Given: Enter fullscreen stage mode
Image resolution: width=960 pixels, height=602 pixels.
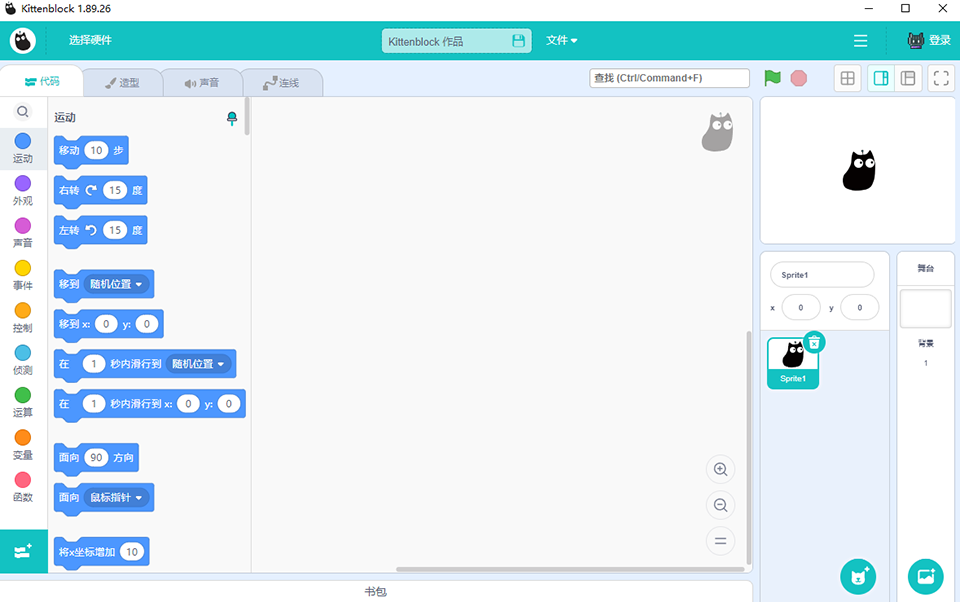Looking at the screenshot, I should 941,78.
